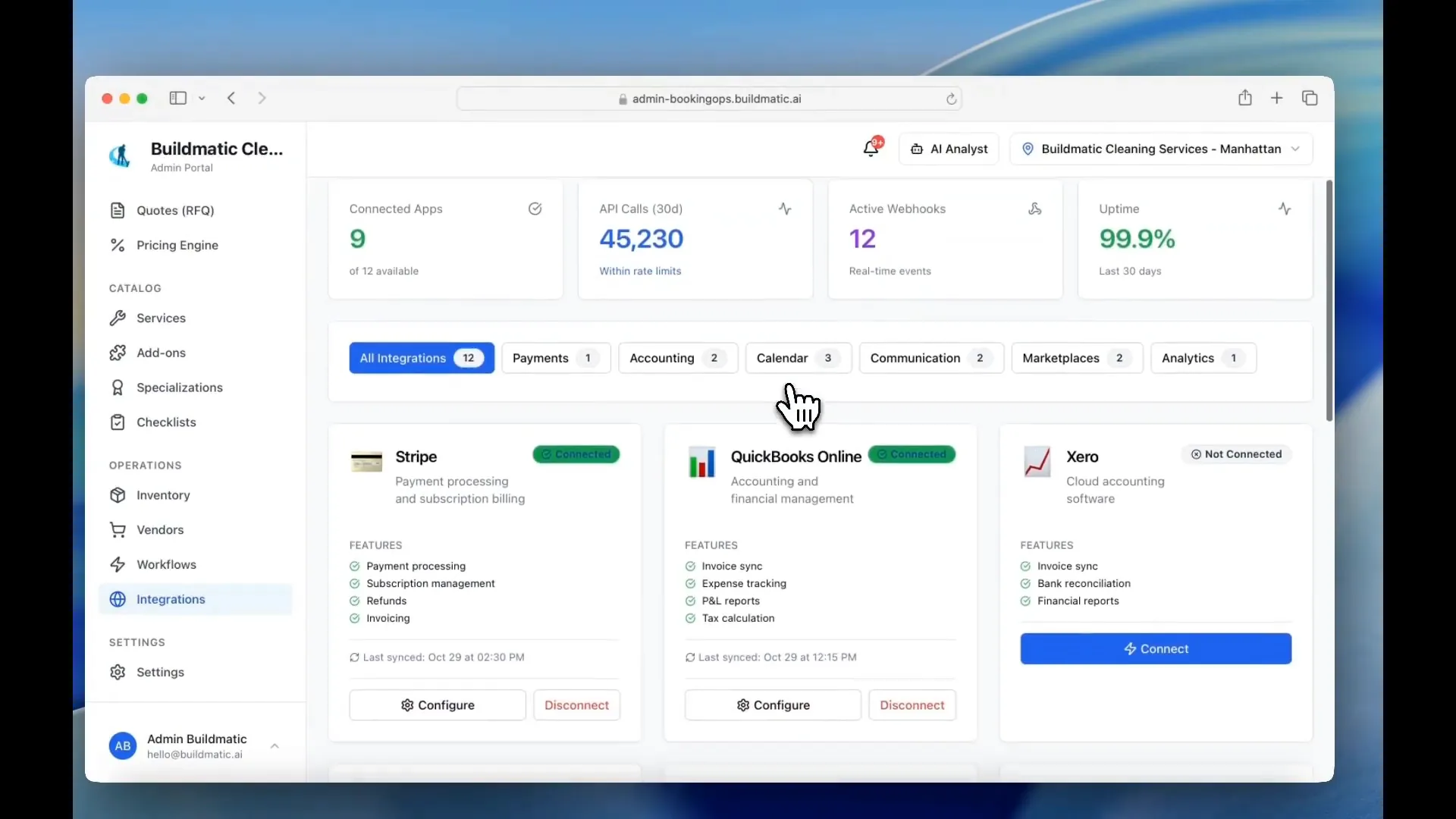Click the API Calls activity icon
This screenshot has width=1456, height=819.
tap(785, 209)
